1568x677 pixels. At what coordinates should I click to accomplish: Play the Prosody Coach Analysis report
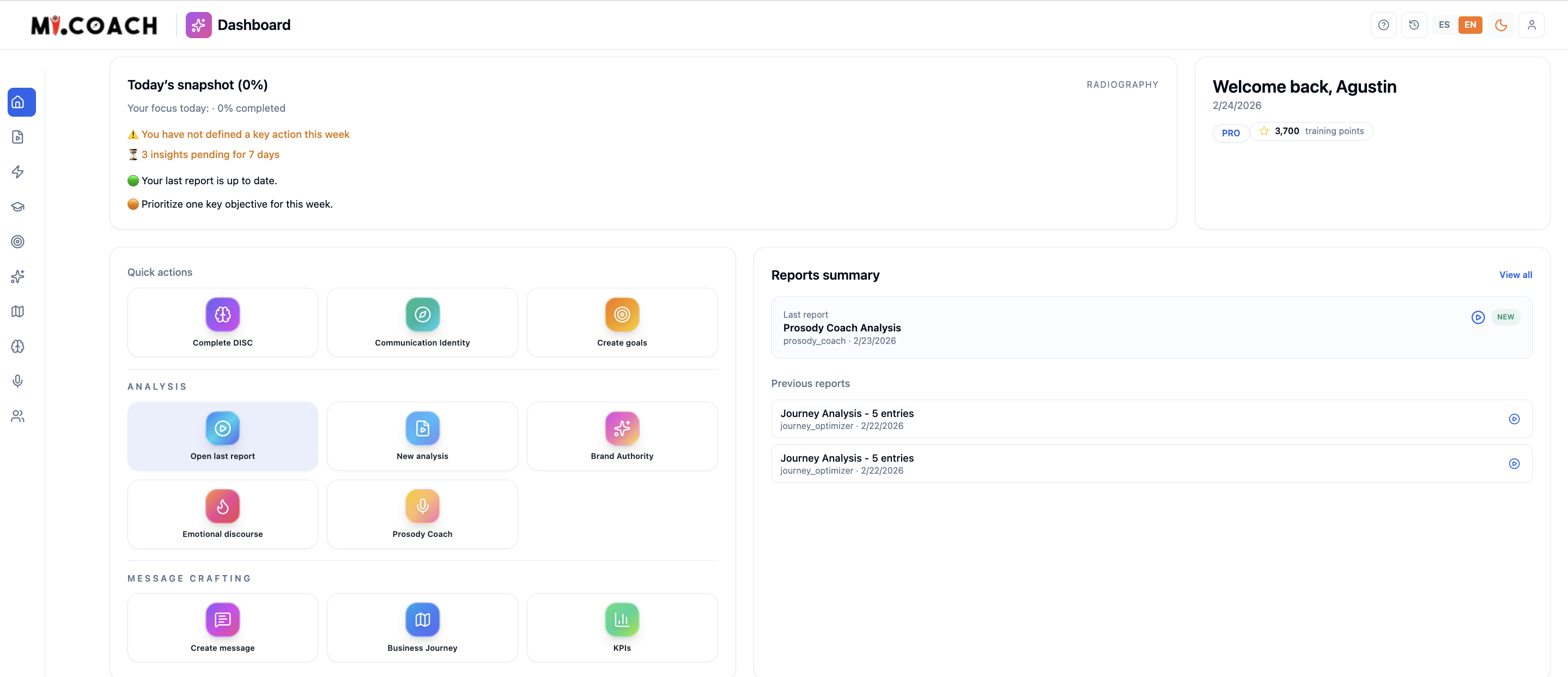pyautogui.click(x=1478, y=317)
